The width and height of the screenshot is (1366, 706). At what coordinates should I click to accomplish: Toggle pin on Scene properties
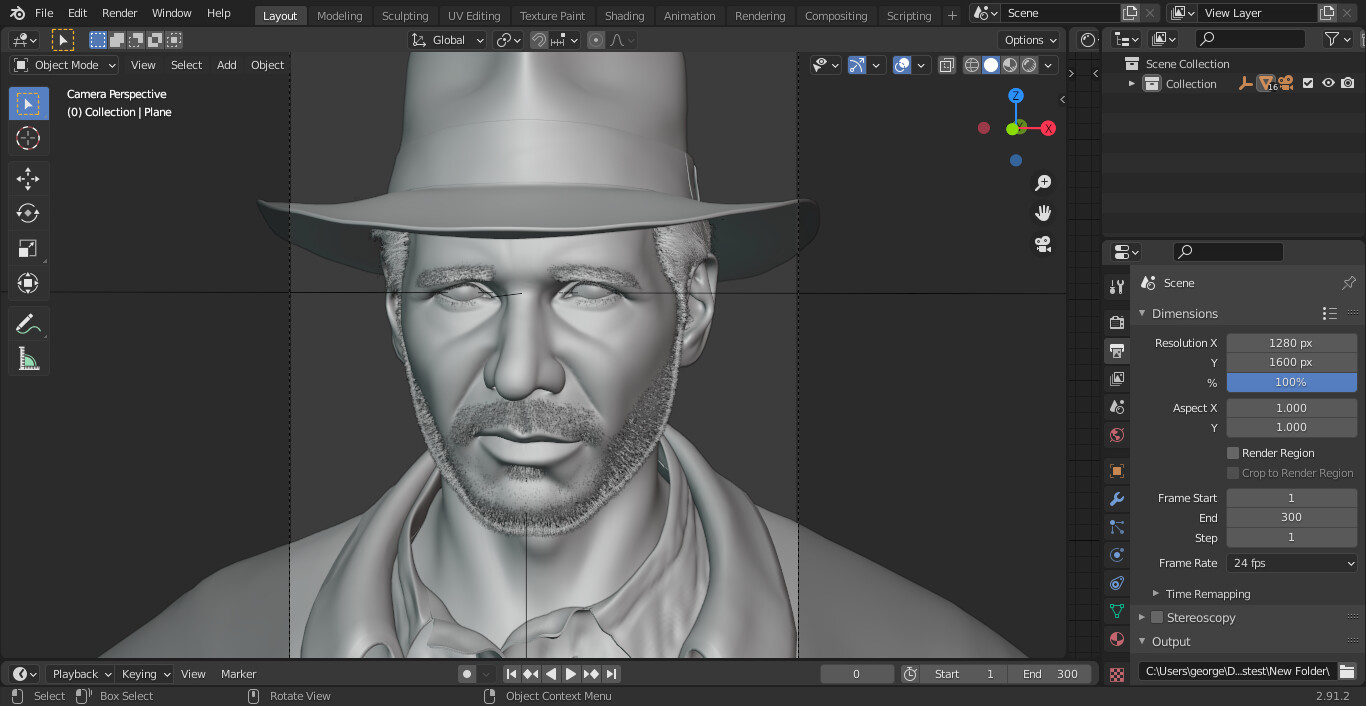1349,283
